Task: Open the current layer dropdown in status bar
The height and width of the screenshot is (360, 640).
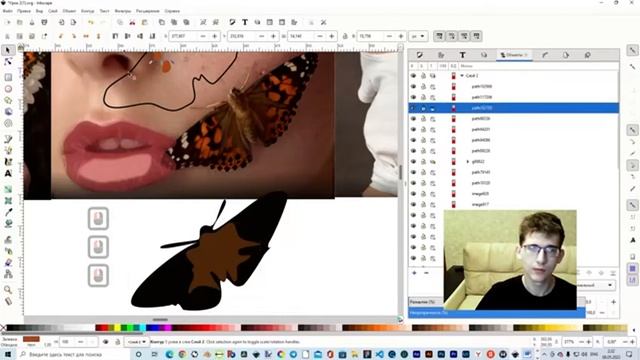Action: (137, 342)
